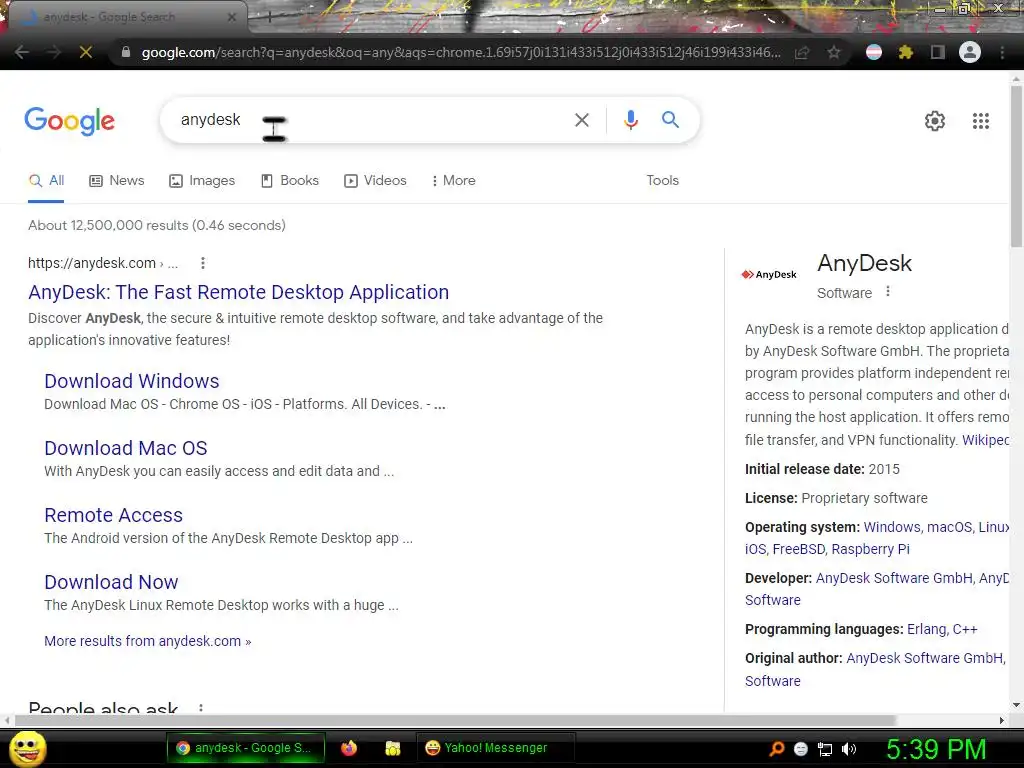Switch to the Images tab
1024x768 pixels.
202,180
